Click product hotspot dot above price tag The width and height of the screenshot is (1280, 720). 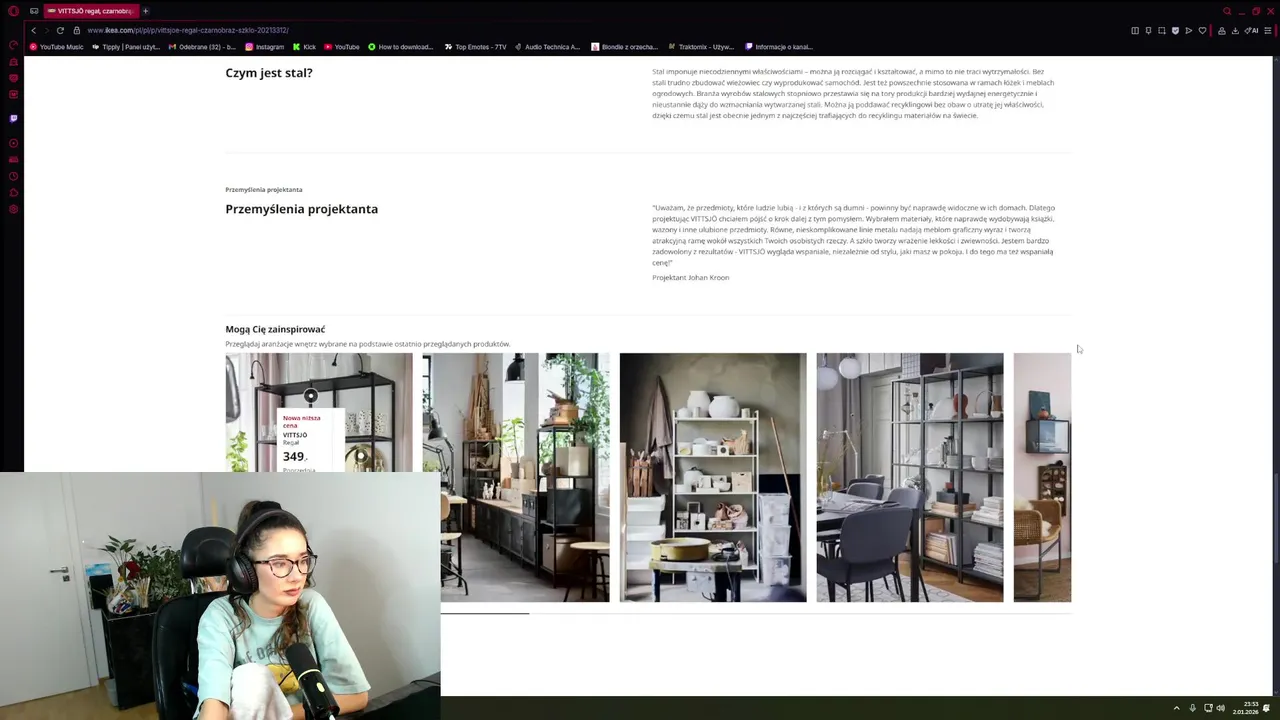311,396
